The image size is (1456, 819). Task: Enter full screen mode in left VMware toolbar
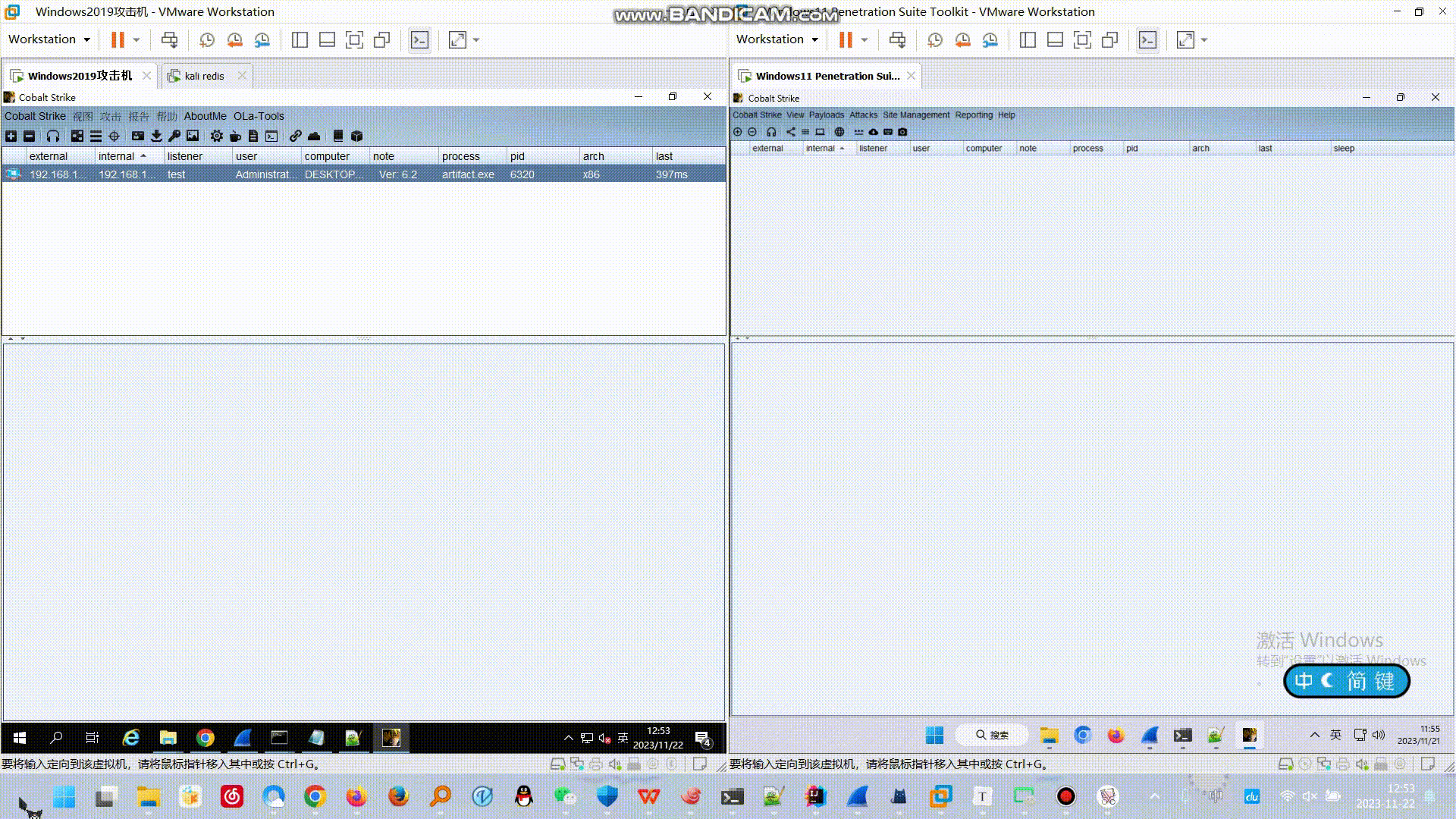coord(354,39)
